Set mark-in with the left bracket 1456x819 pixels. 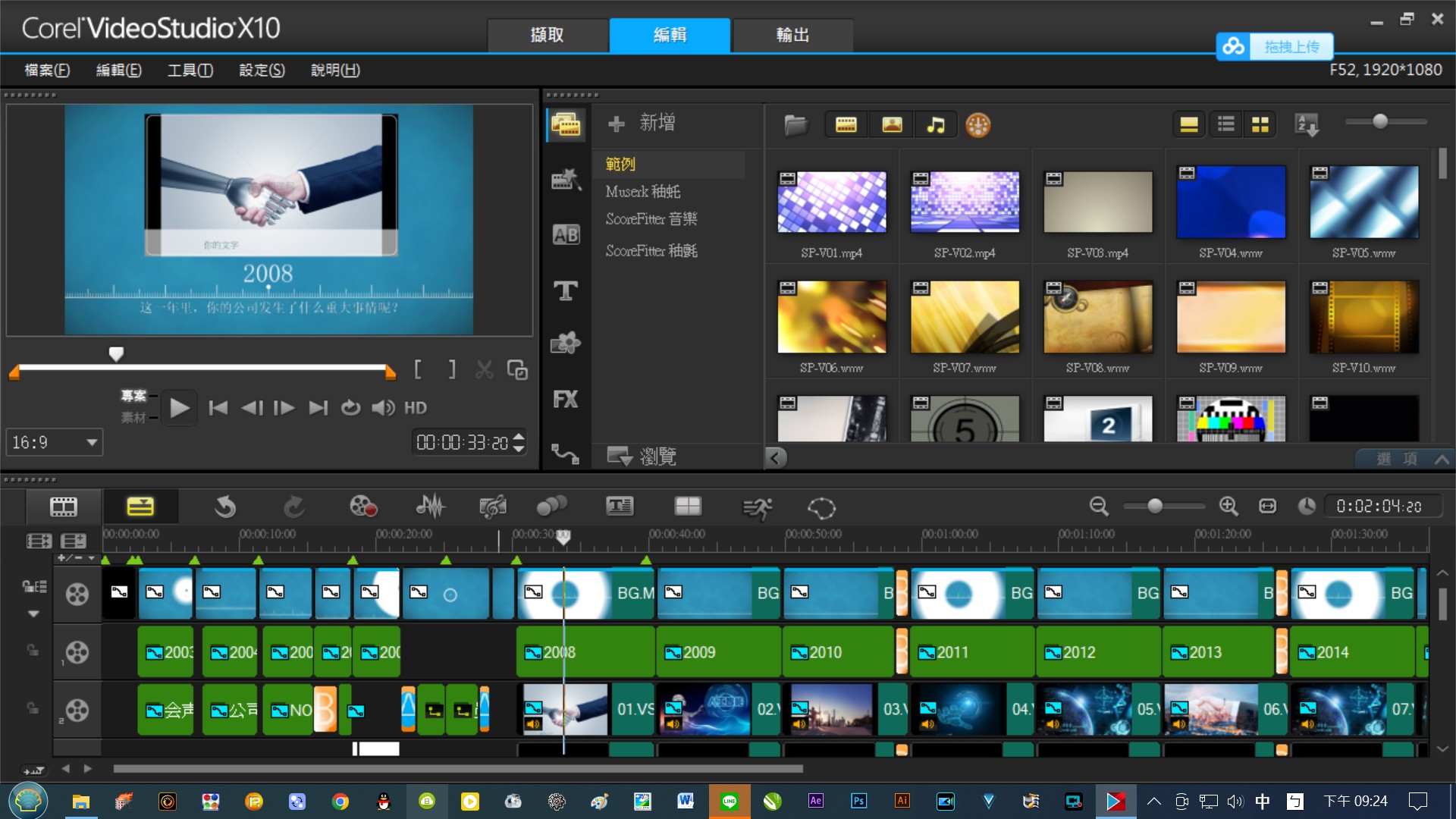point(418,369)
